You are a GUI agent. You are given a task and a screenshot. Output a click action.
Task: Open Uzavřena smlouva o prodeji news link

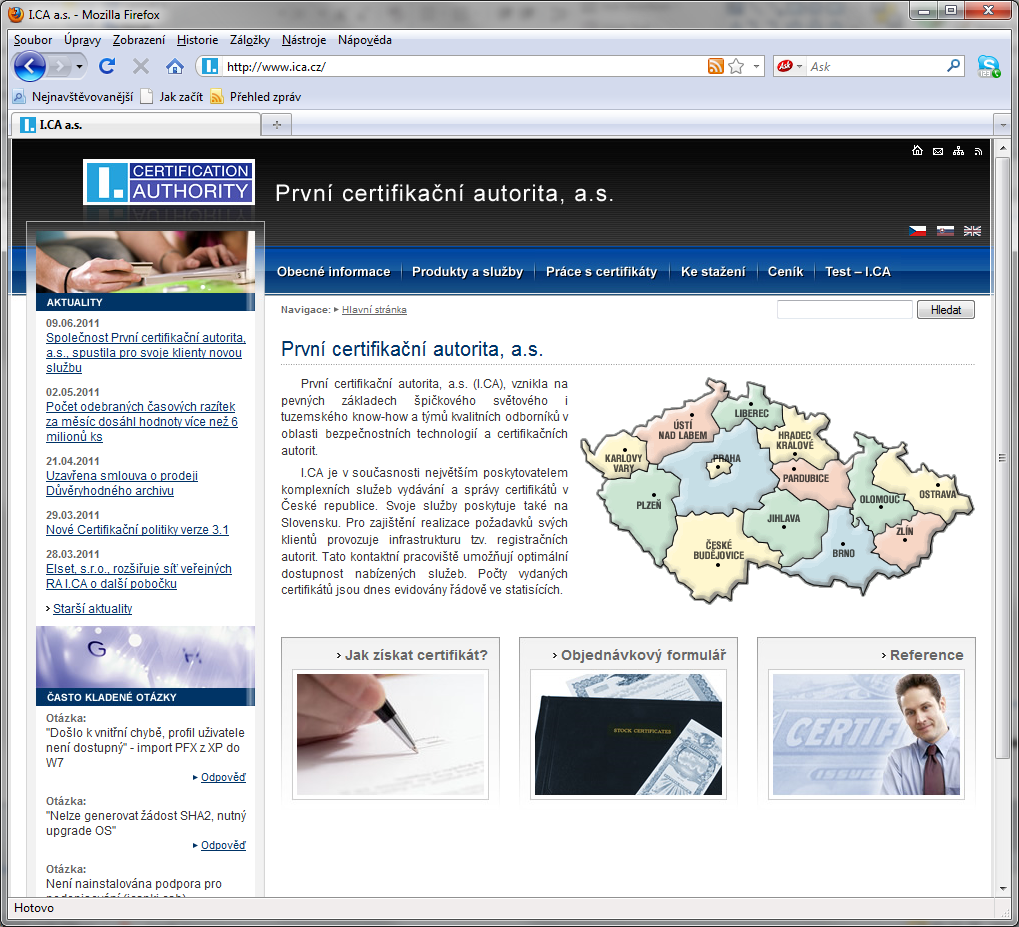point(122,483)
